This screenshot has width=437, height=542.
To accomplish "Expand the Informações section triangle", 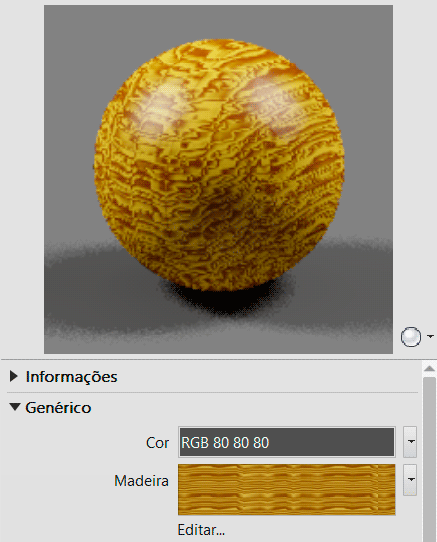I will coord(14,376).
